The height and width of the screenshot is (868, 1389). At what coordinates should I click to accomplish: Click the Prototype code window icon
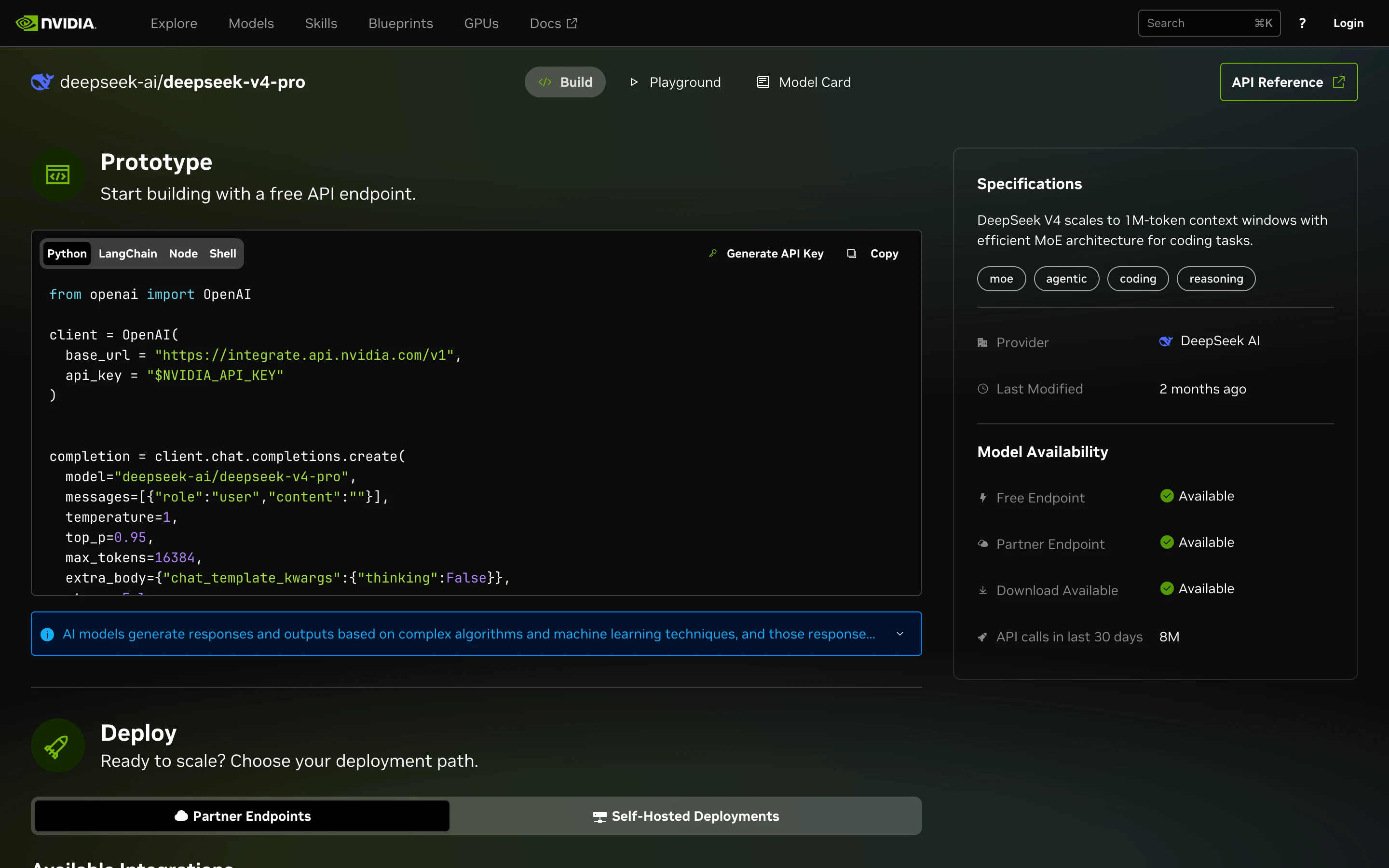[x=57, y=175]
